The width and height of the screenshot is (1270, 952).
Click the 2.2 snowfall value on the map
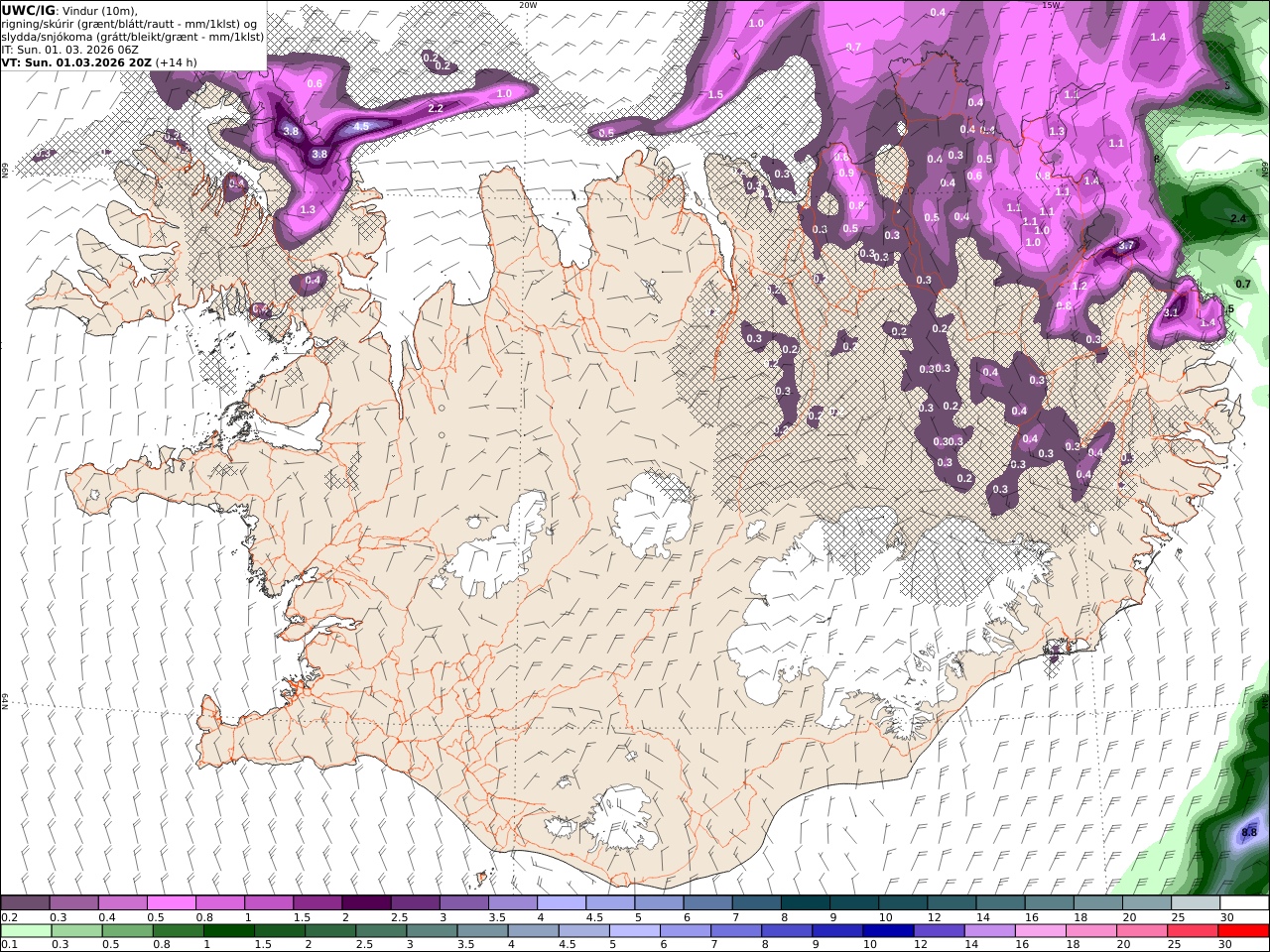[436, 108]
